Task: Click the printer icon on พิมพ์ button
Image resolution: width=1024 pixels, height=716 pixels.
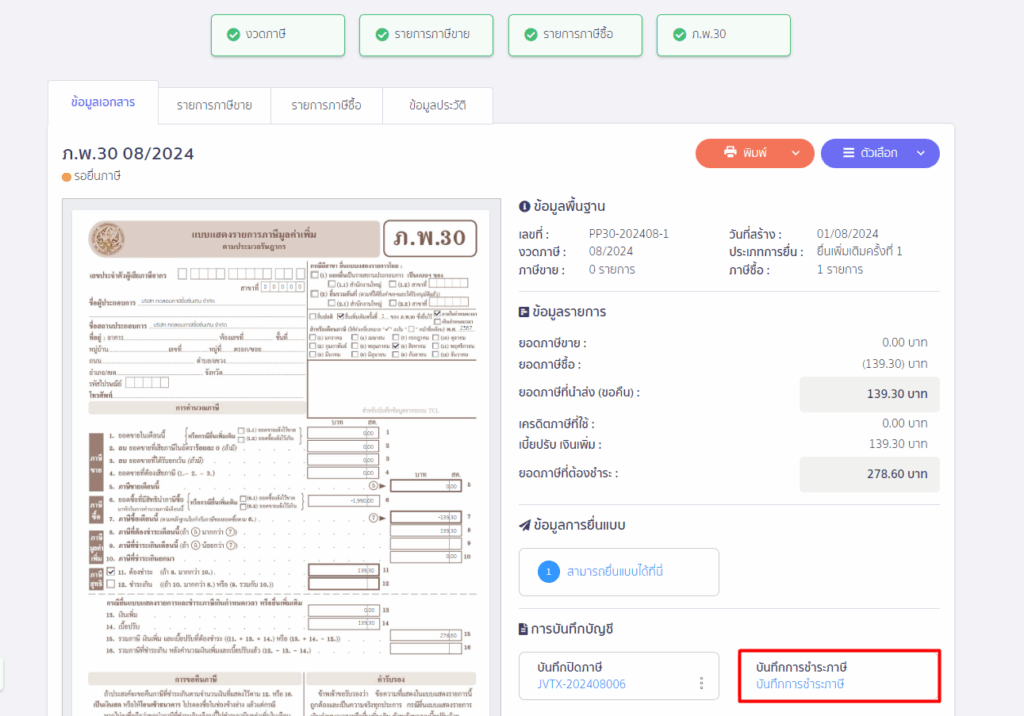Action: [730, 153]
